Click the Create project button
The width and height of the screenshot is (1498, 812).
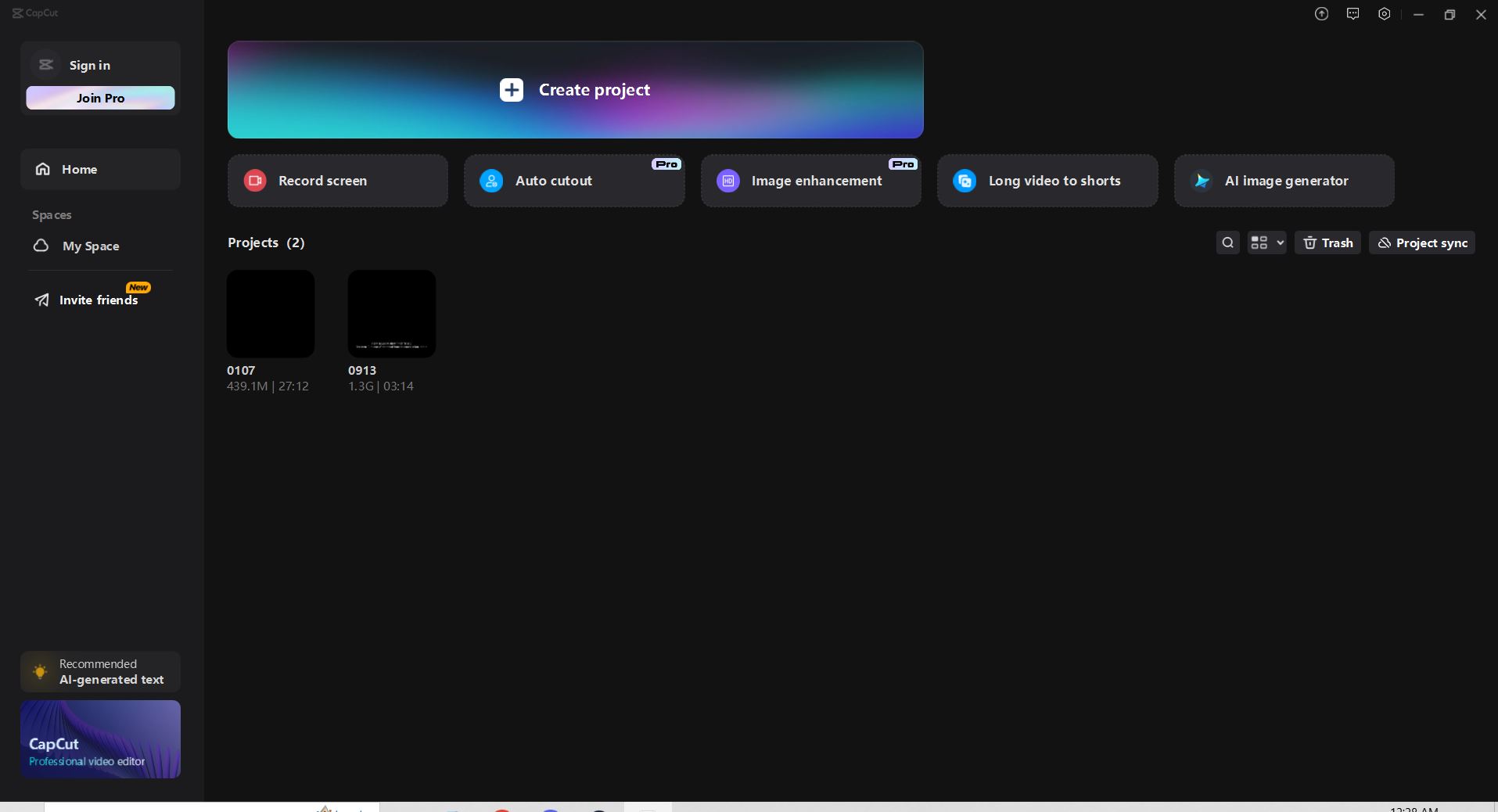tap(575, 90)
